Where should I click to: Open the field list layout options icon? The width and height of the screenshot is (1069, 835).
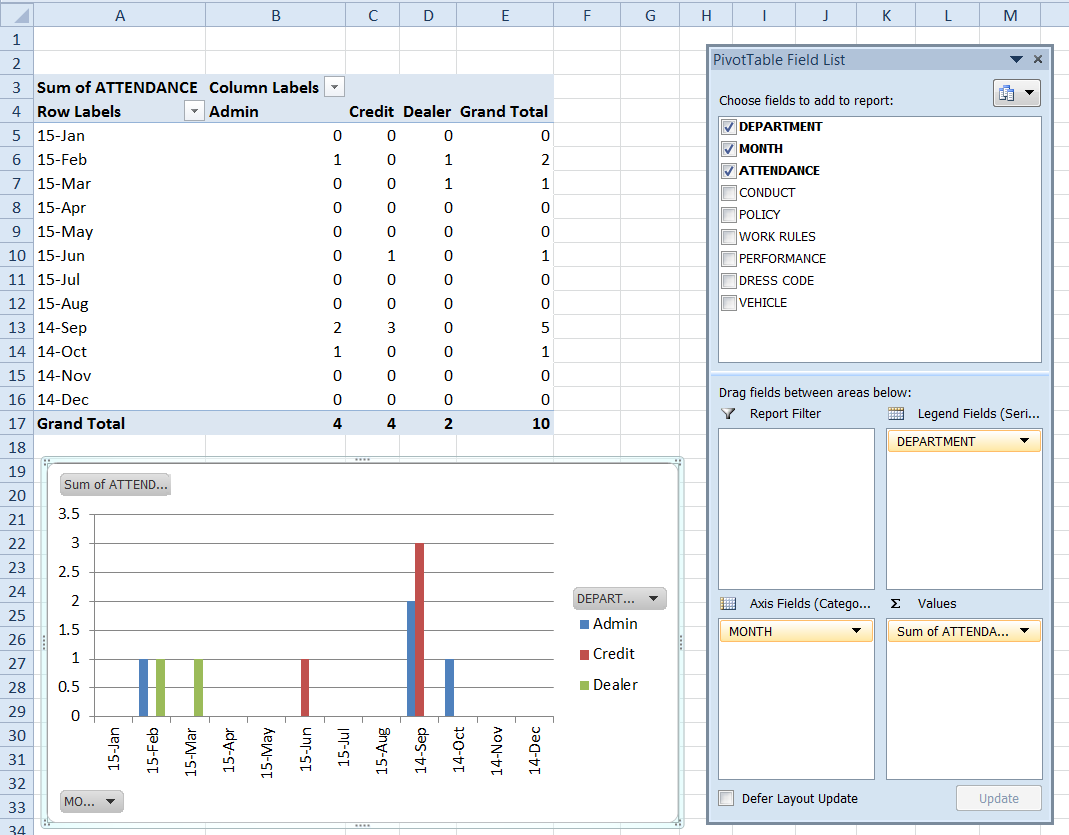click(x=1016, y=93)
